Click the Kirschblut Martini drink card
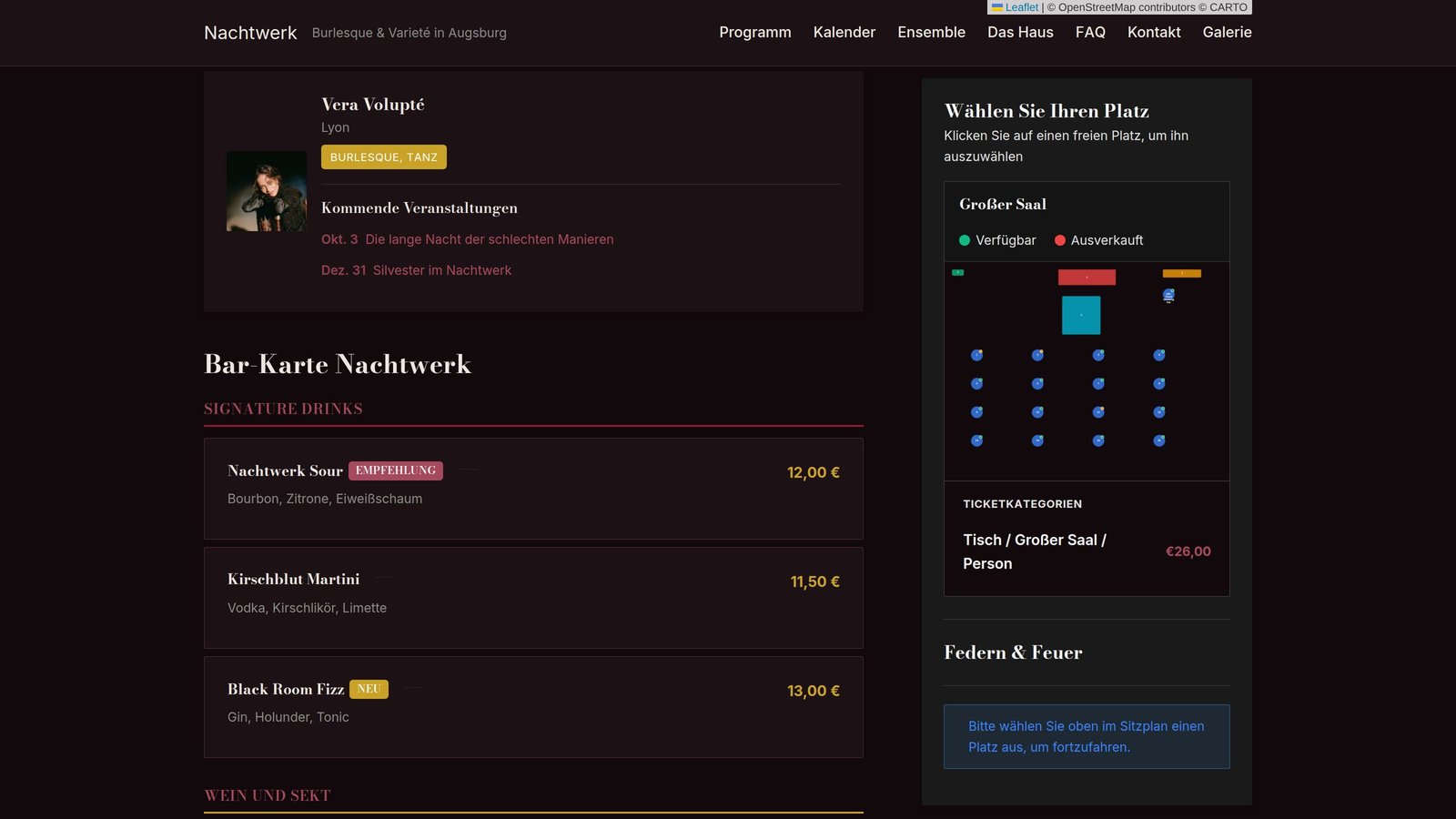The image size is (1456, 819). pos(533,598)
